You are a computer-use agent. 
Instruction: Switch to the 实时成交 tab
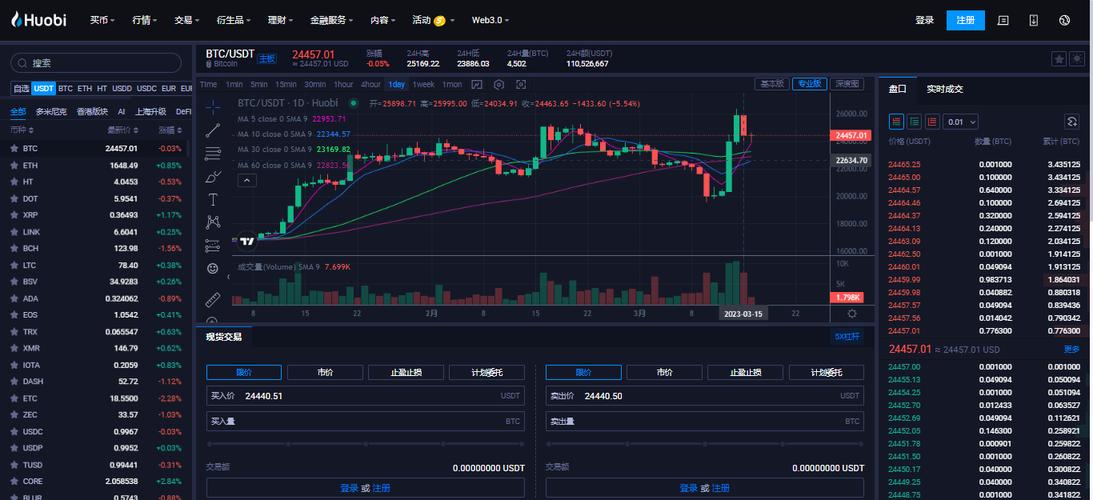[x=944, y=89]
